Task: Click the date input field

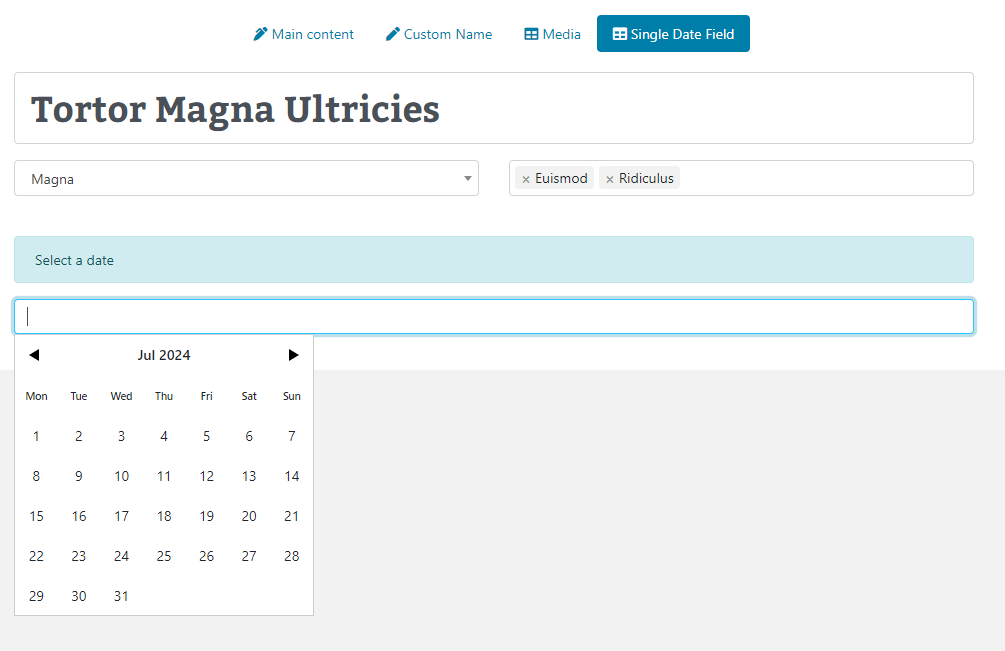Action: click(494, 315)
